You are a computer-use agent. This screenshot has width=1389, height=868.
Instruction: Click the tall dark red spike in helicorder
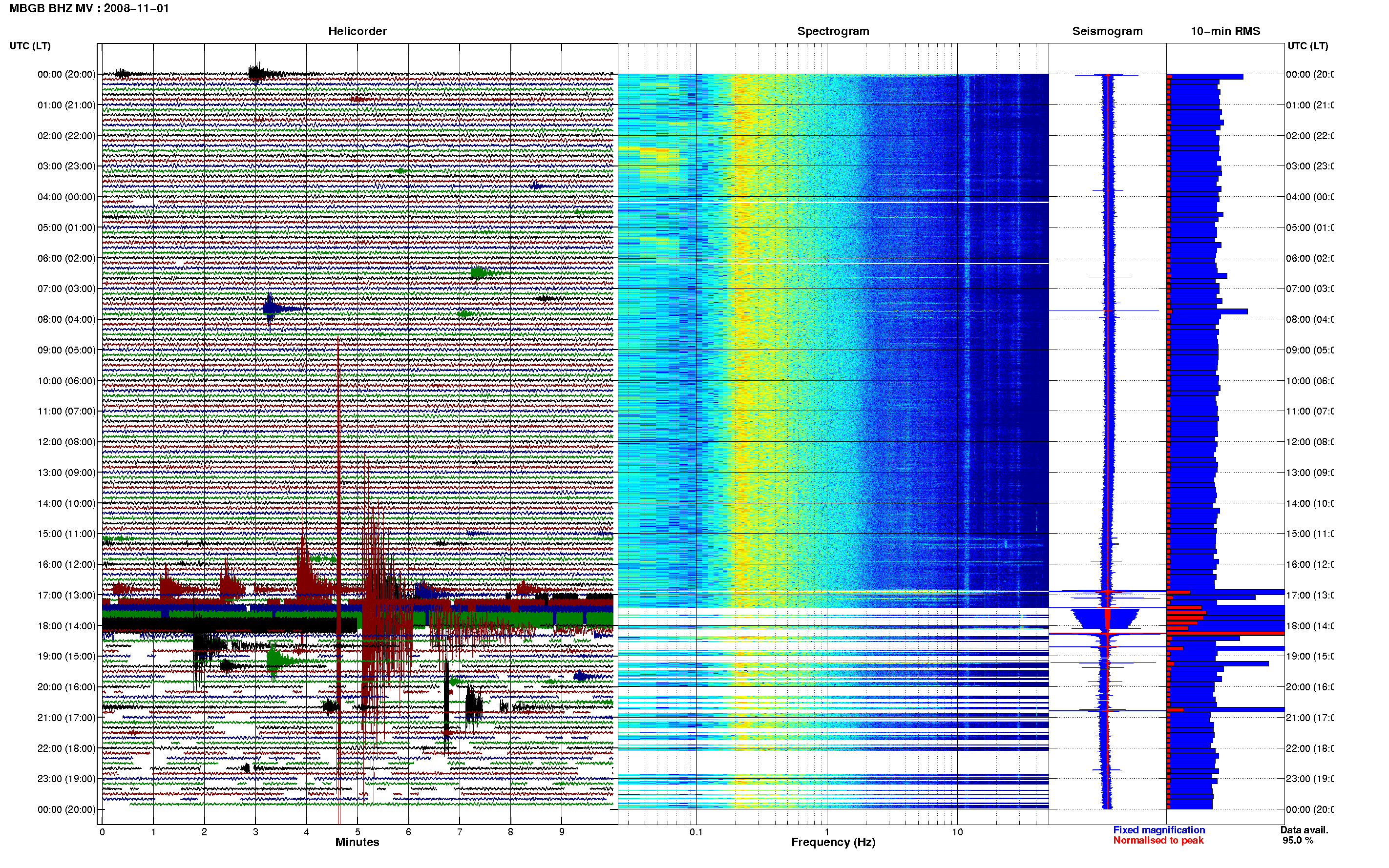point(339,580)
